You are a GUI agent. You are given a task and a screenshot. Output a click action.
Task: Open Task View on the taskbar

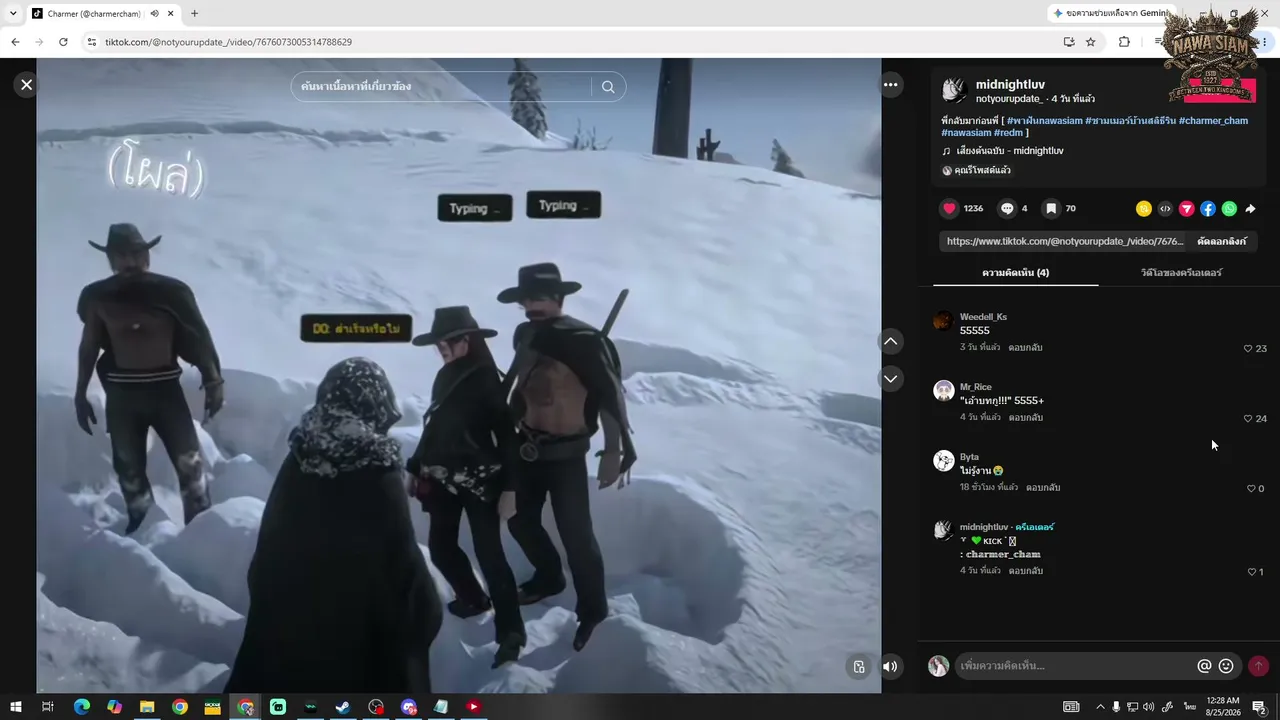(47, 707)
